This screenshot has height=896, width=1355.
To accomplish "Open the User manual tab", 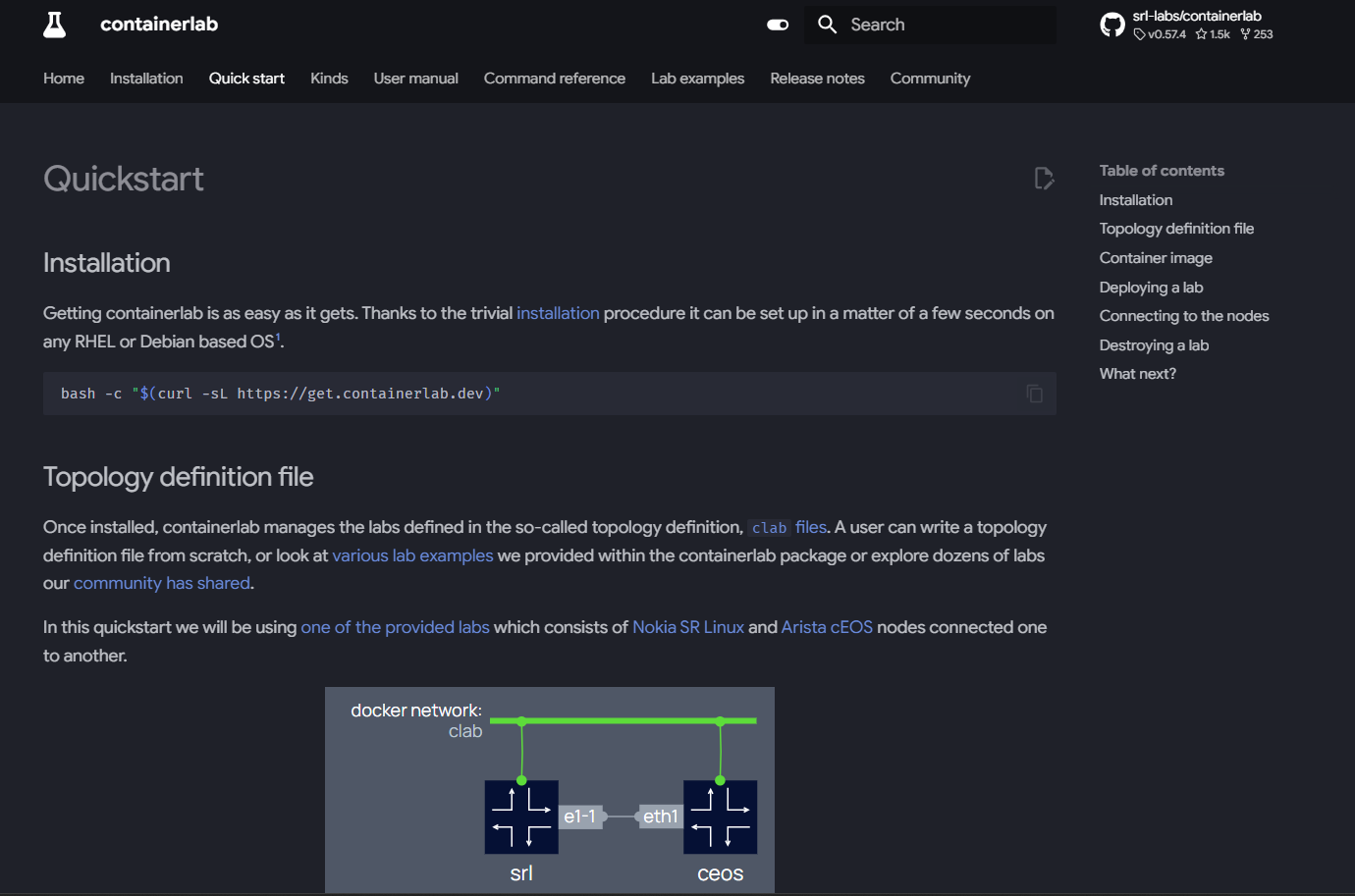I will [415, 79].
